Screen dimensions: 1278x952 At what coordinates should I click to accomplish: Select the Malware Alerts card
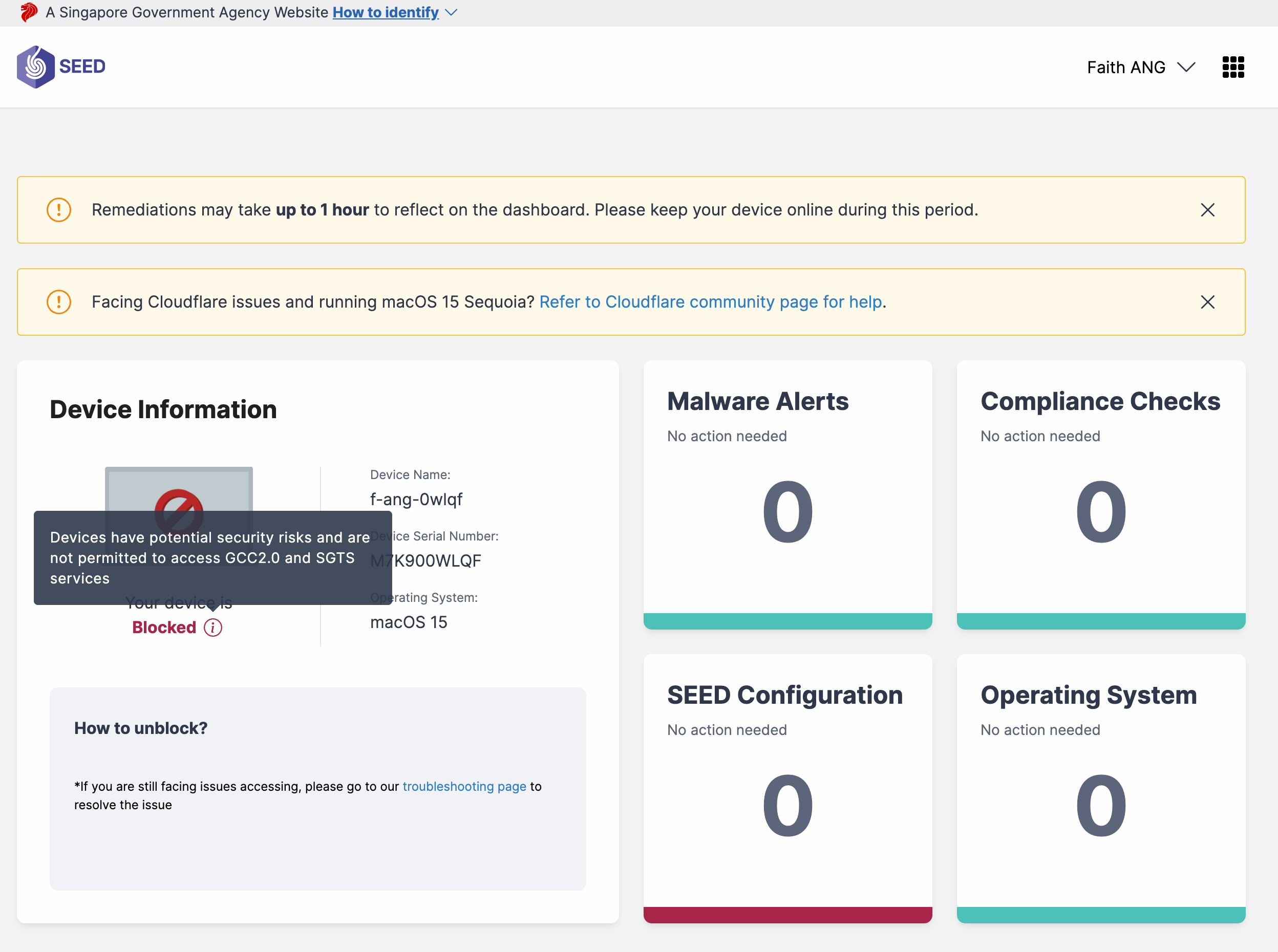(787, 495)
